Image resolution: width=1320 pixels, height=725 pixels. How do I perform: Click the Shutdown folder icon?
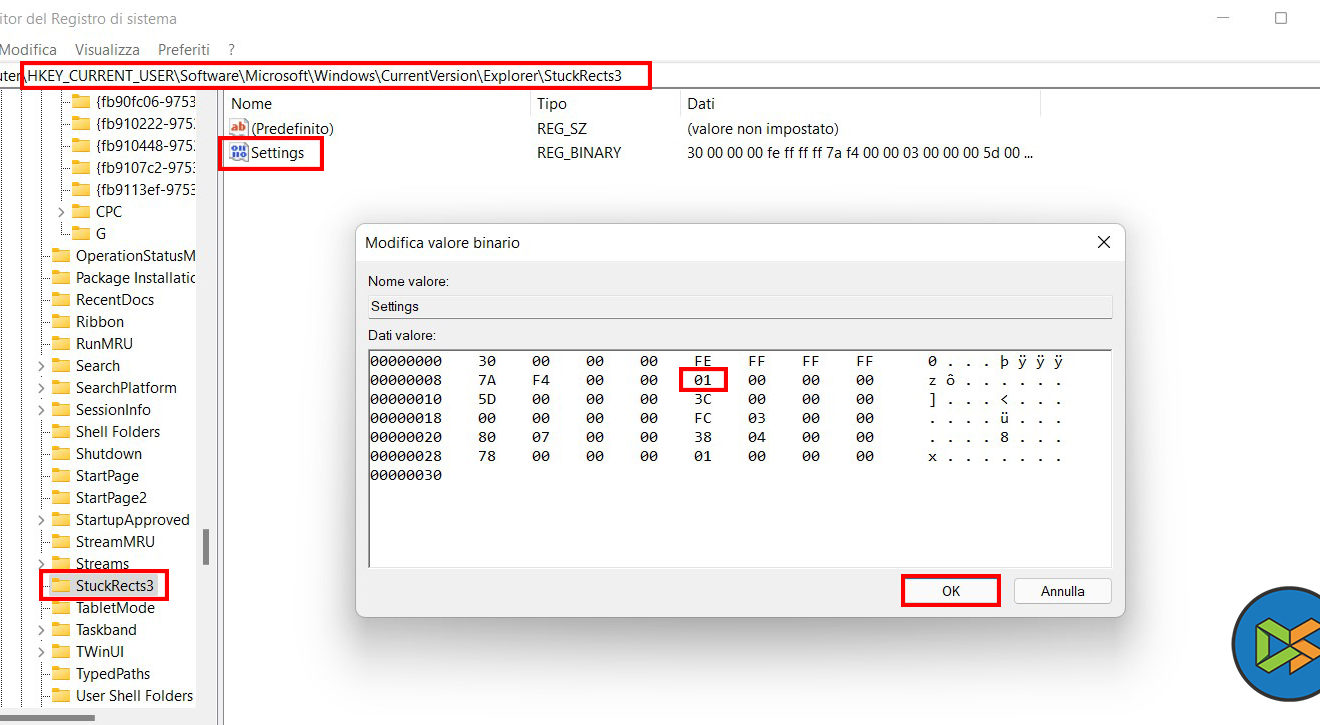pyautogui.click(x=61, y=454)
